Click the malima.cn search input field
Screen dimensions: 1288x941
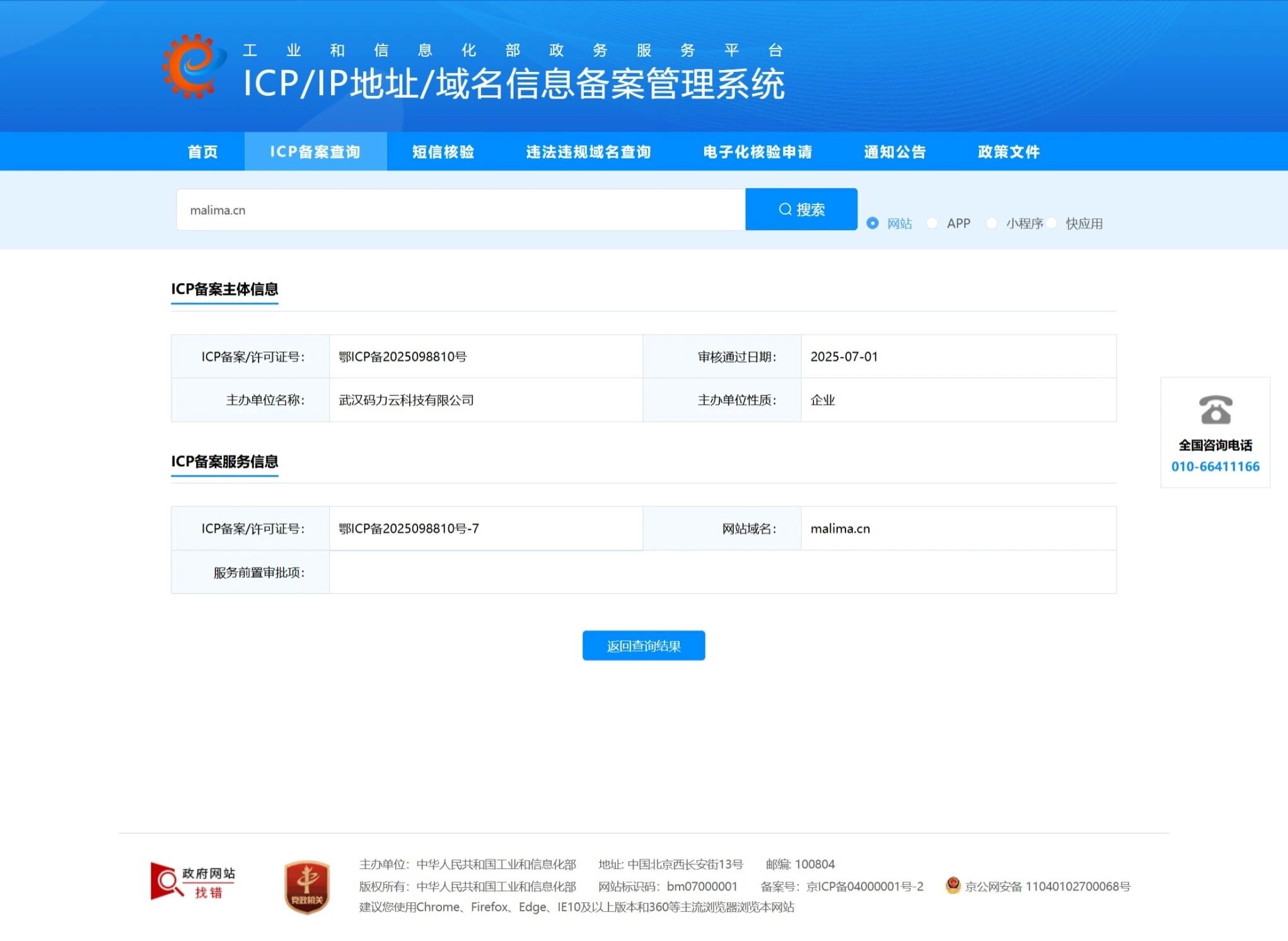point(460,210)
